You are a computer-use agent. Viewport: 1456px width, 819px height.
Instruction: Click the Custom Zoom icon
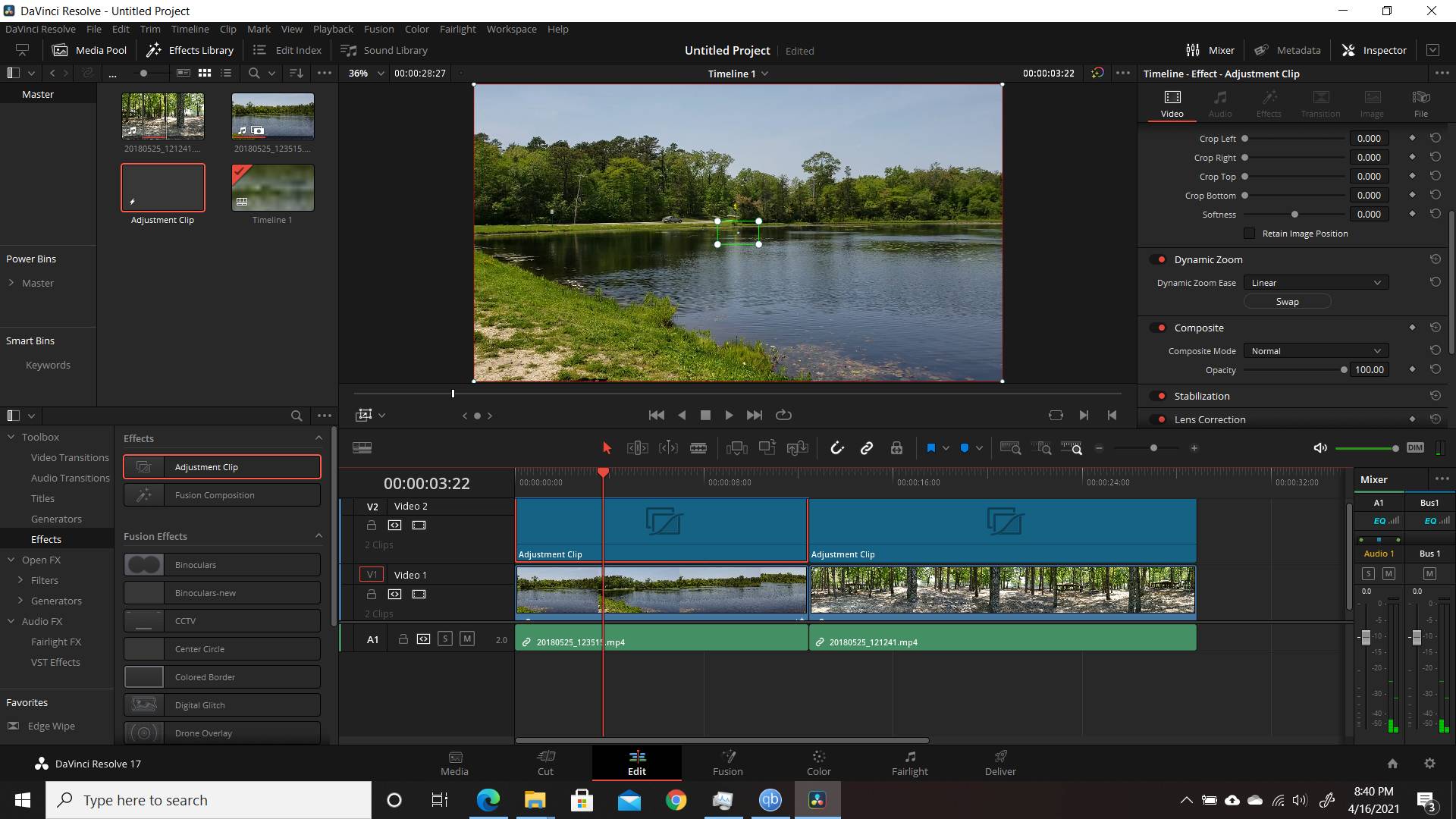pos(1072,448)
